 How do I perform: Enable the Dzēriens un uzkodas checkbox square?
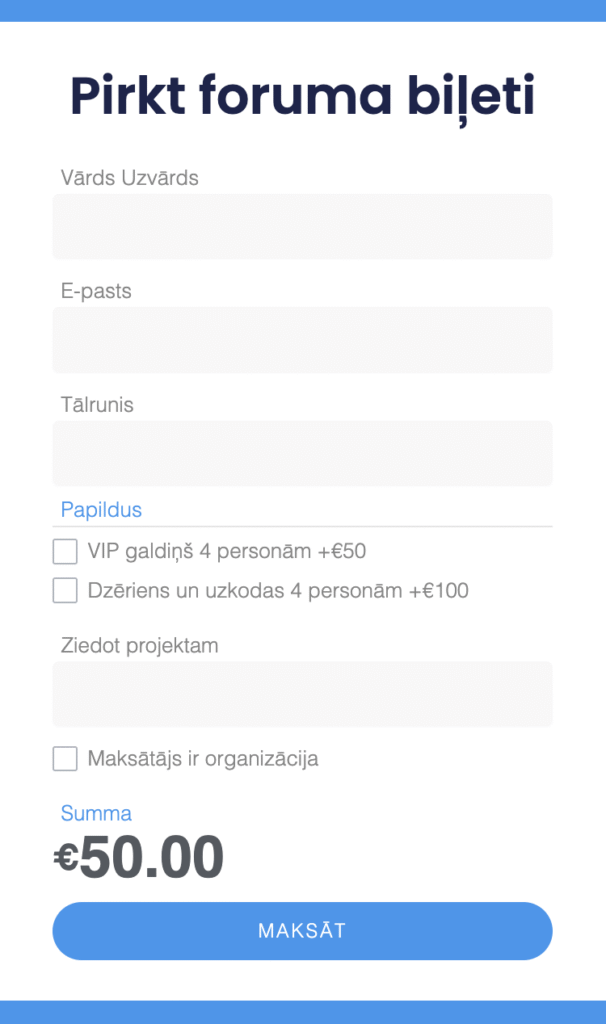pyautogui.click(x=65, y=591)
